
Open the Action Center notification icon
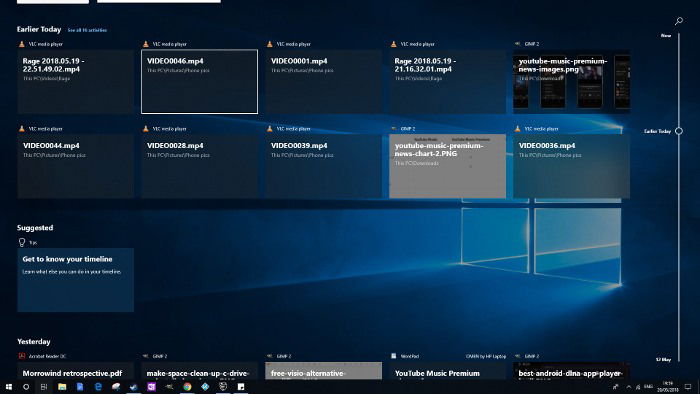[688, 387]
